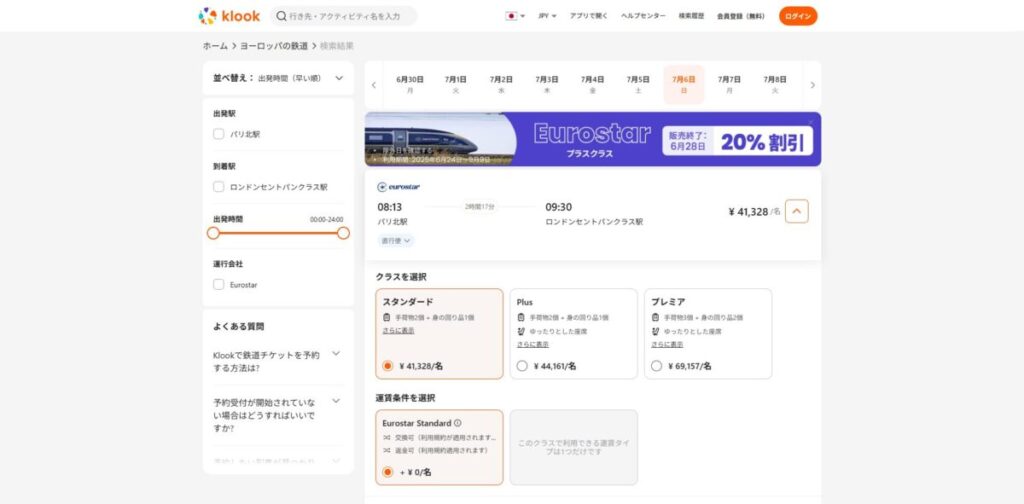Image resolution: width=1024 pixels, height=504 pixels.
Task: Expand the 直行便 route details
Action: point(396,241)
